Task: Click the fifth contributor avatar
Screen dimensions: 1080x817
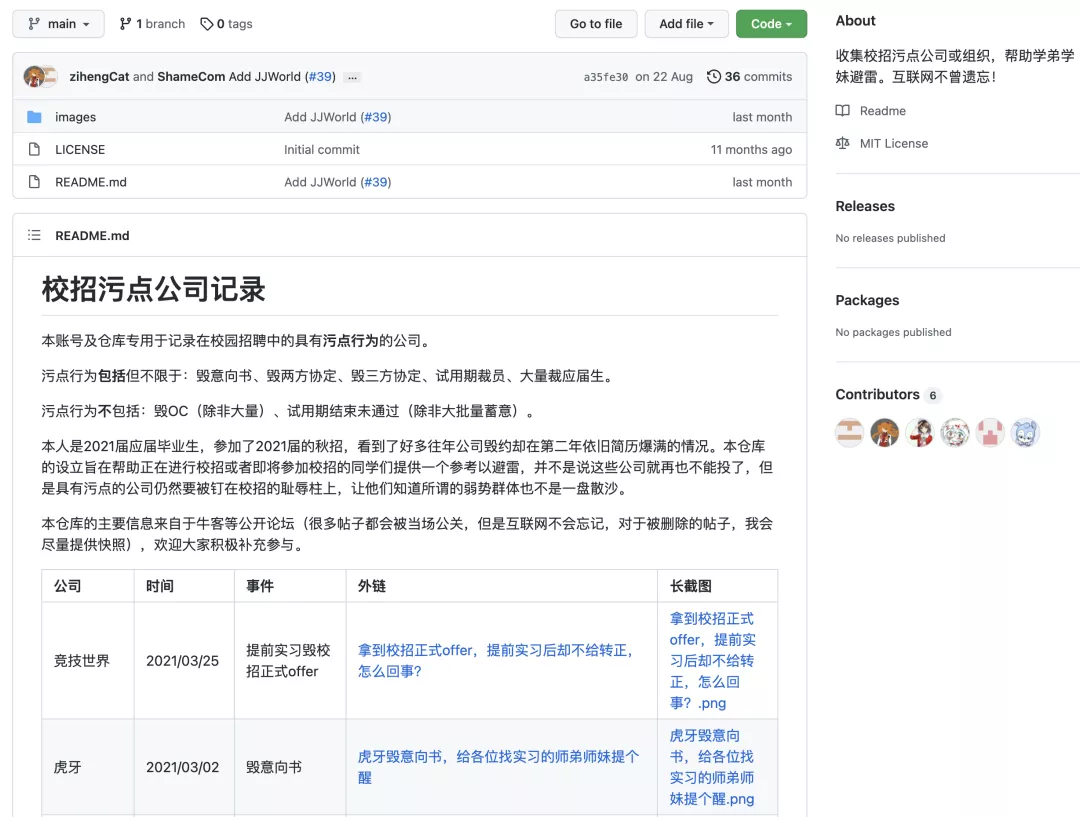Action: (x=990, y=433)
